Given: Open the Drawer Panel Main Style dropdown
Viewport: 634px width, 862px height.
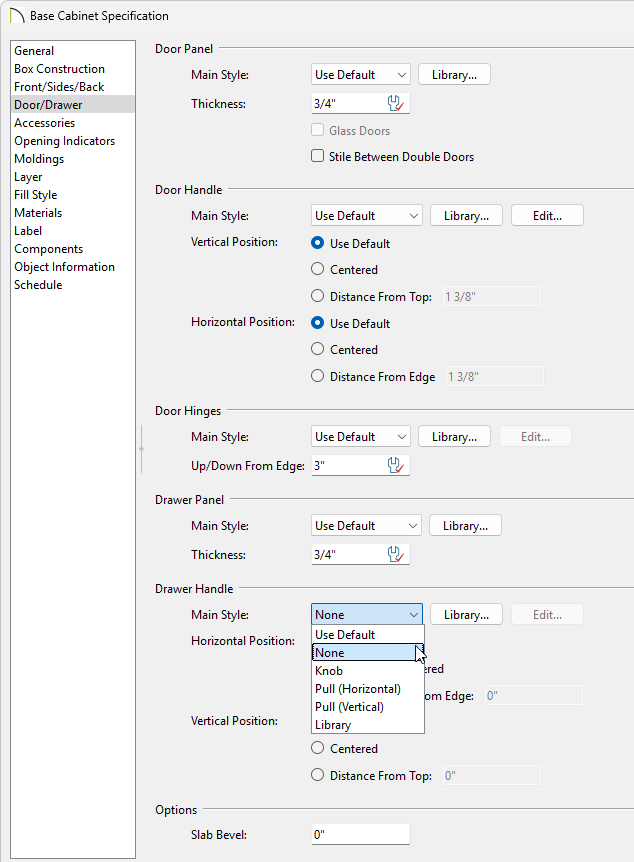Looking at the screenshot, I should [x=366, y=526].
